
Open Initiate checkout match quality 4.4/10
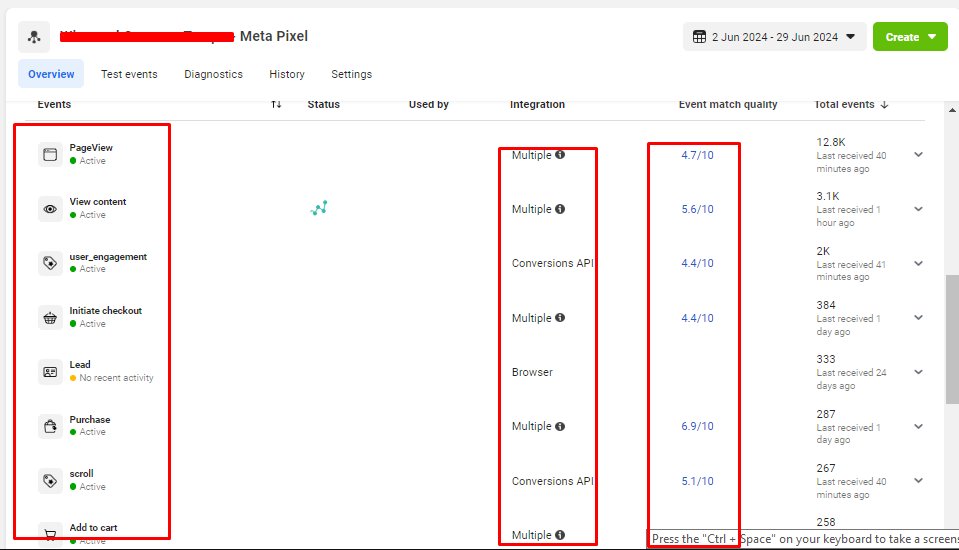(697, 318)
